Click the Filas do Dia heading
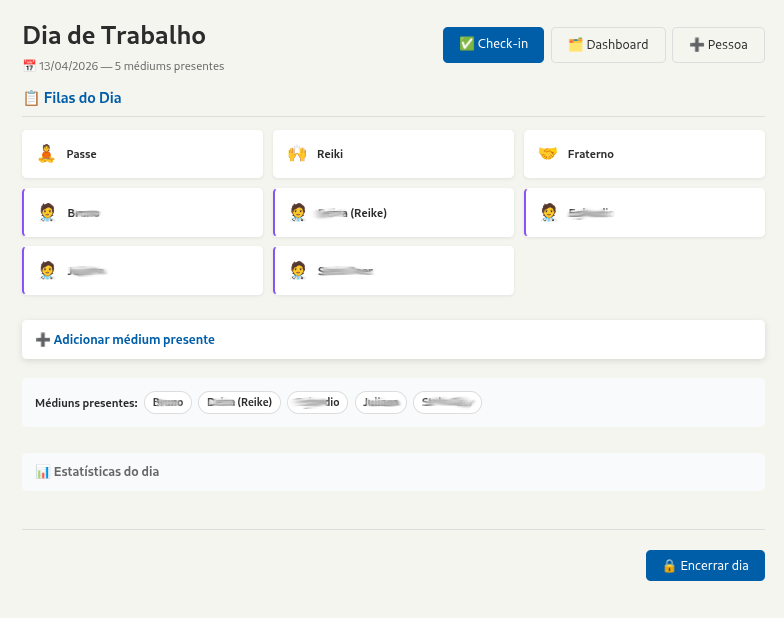The image size is (784, 618). pyautogui.click(x=82, y=98)
